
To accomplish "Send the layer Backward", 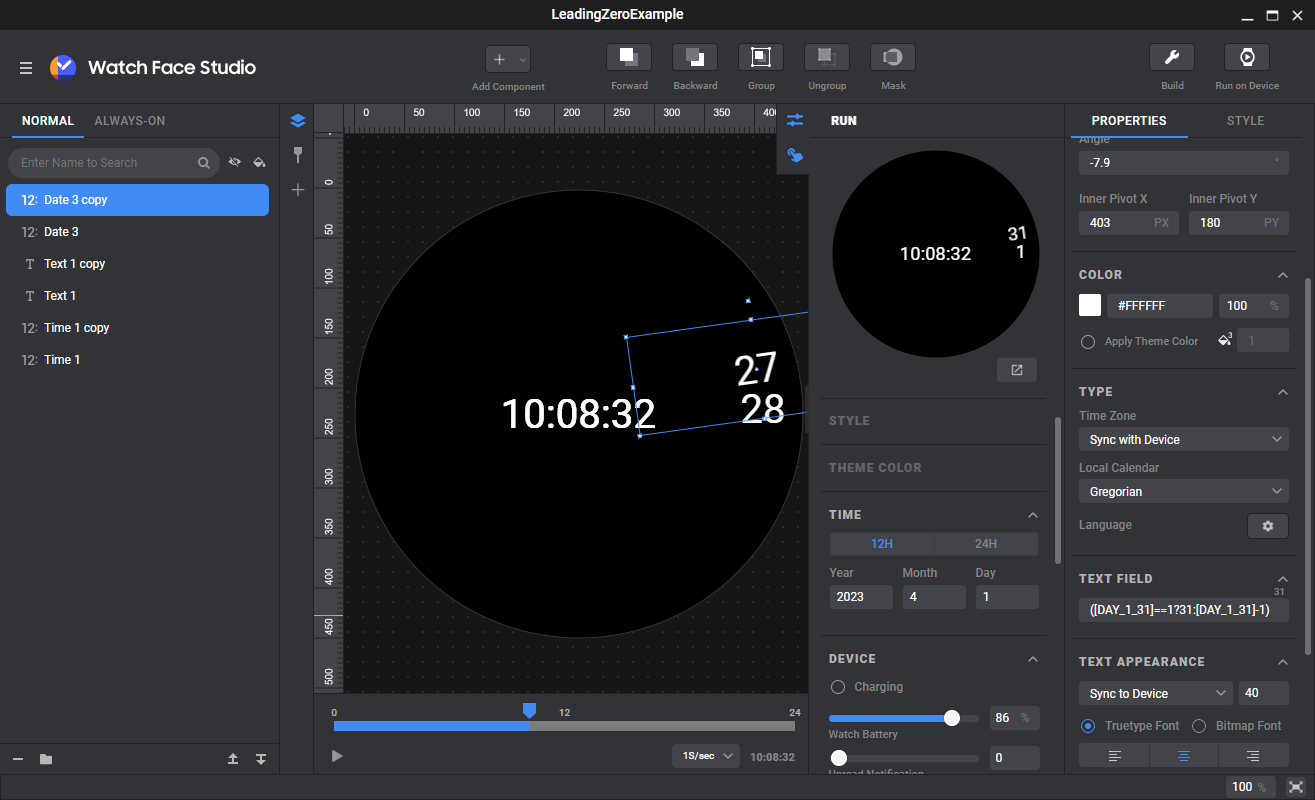I will 695,57.
